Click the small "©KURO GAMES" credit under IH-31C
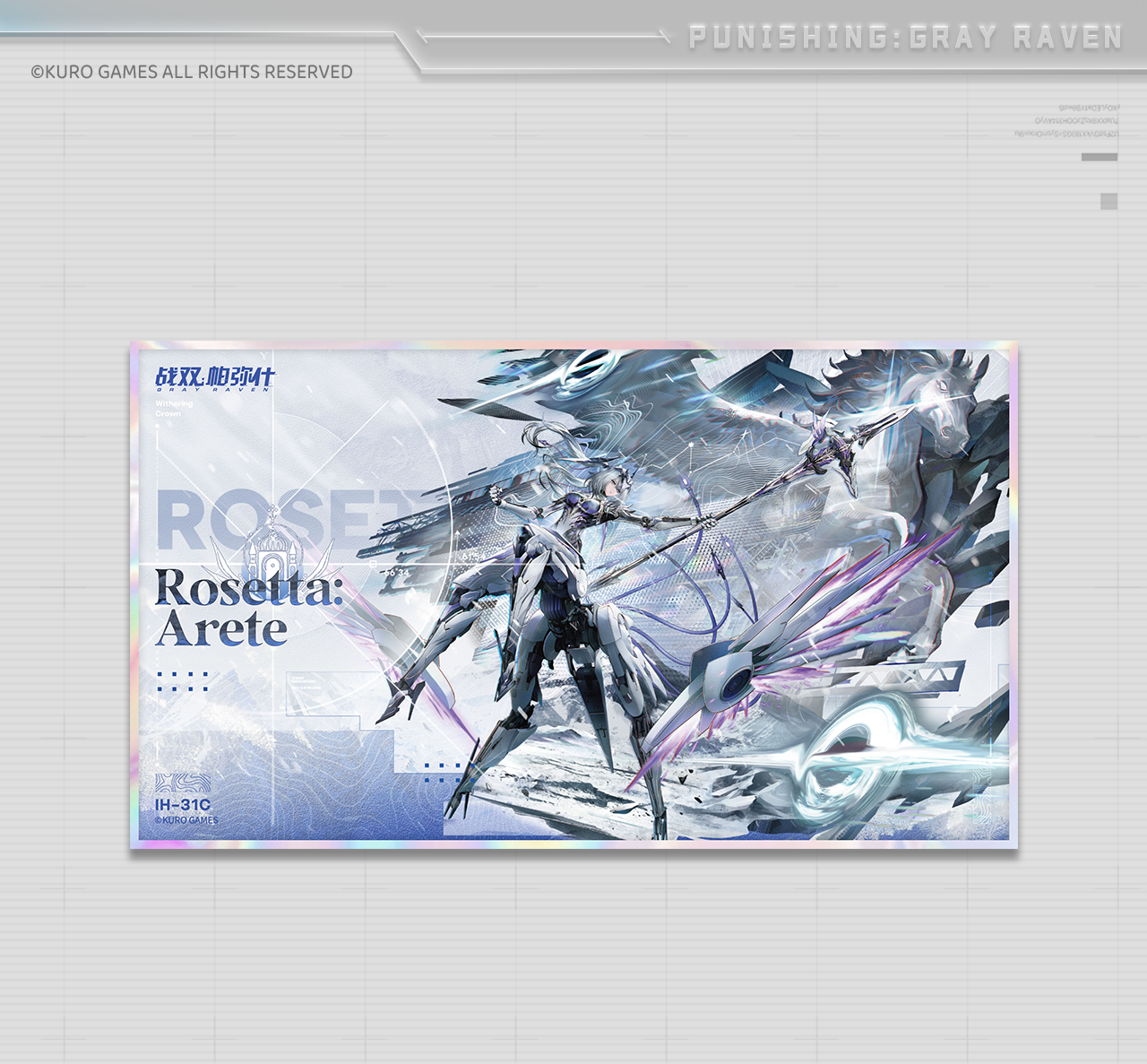Screen dimensions: 1147x1064 186,820
